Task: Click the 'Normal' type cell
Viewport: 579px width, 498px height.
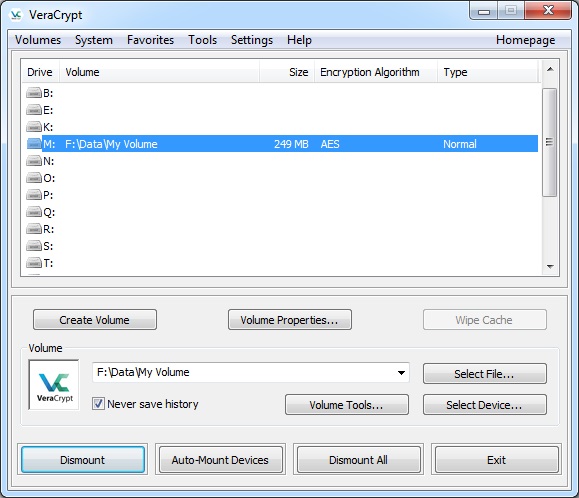Action: [x=460, y=144]
